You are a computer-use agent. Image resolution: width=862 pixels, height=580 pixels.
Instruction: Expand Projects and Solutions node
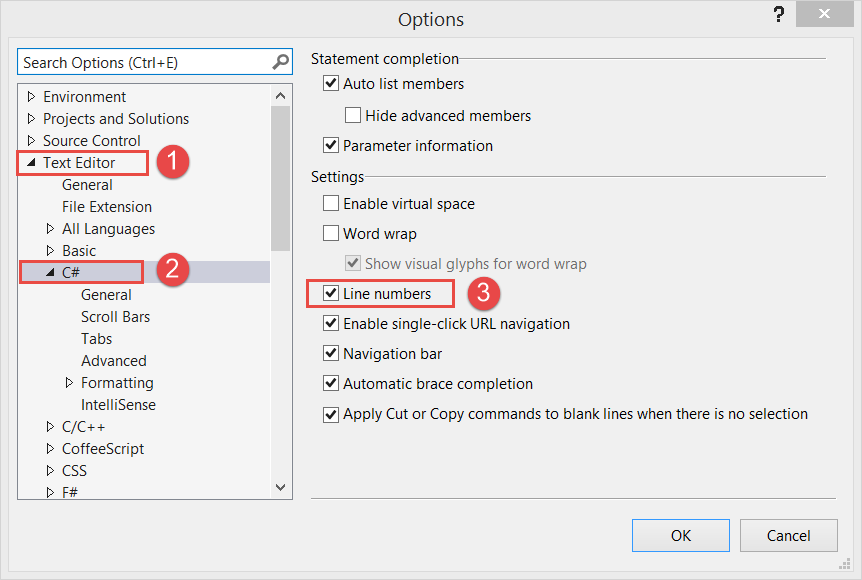coord(31,119)
